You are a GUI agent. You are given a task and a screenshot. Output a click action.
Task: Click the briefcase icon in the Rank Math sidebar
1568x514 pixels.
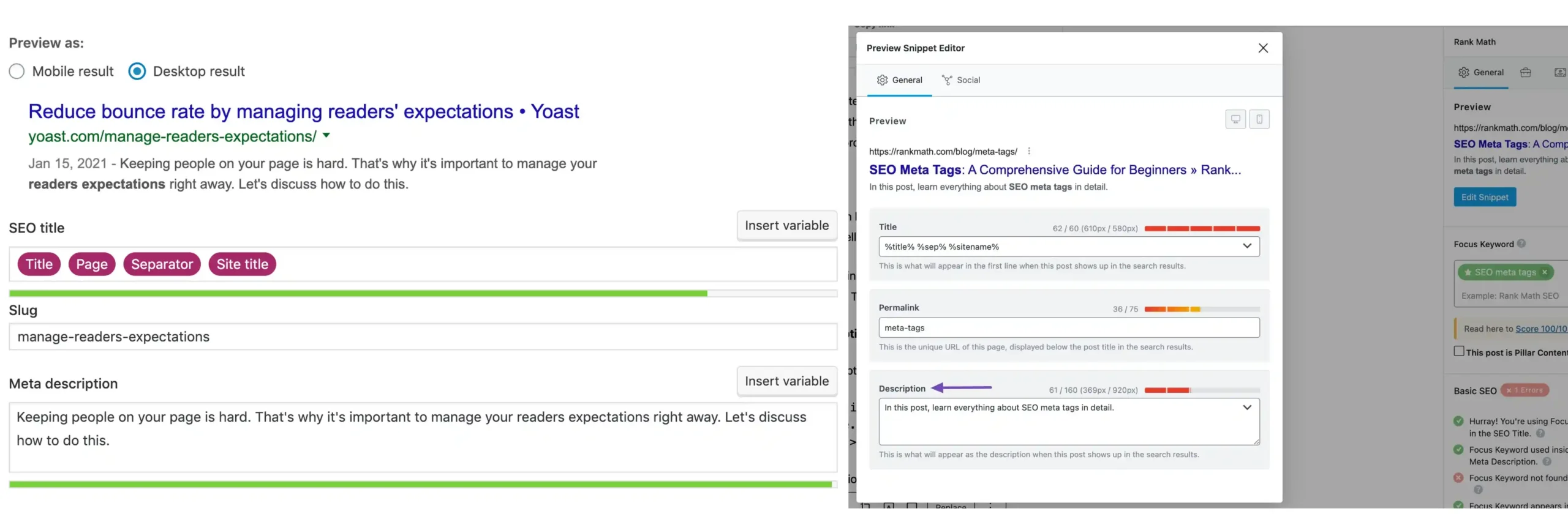point(1525,72)
